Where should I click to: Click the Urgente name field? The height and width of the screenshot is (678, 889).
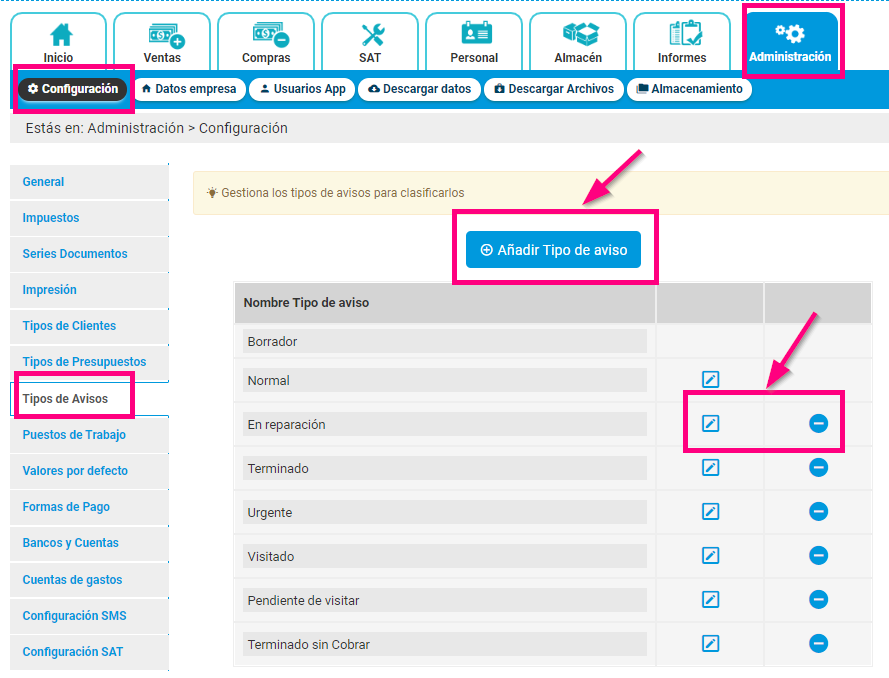click(x=444, y=512)
